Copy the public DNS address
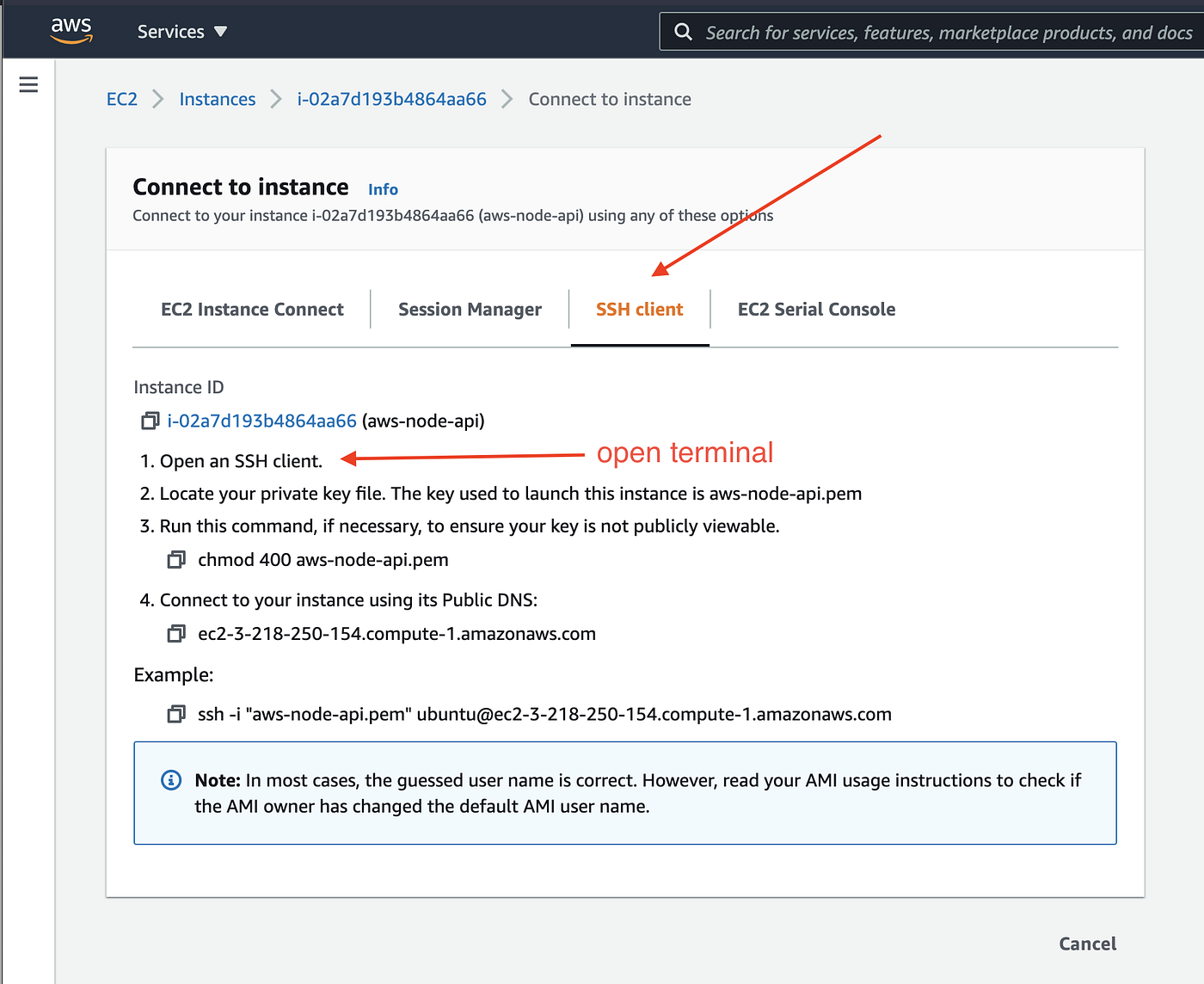Image resolution: width=1204 pixels, height=984 pixels. pos(176,633)
